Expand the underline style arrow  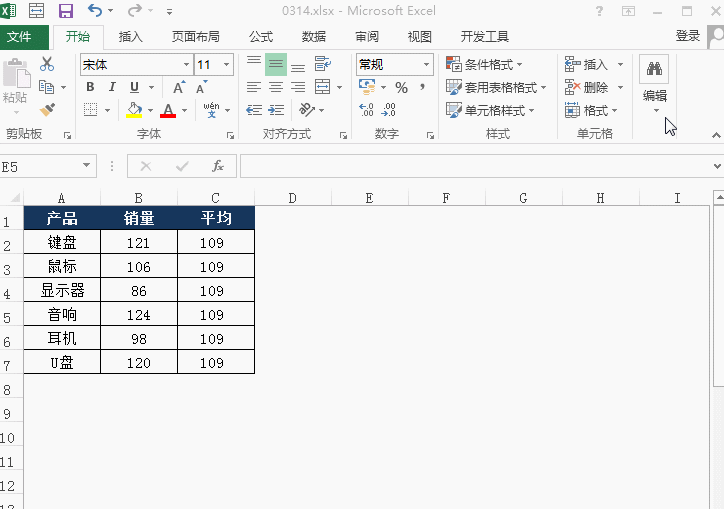151,87
